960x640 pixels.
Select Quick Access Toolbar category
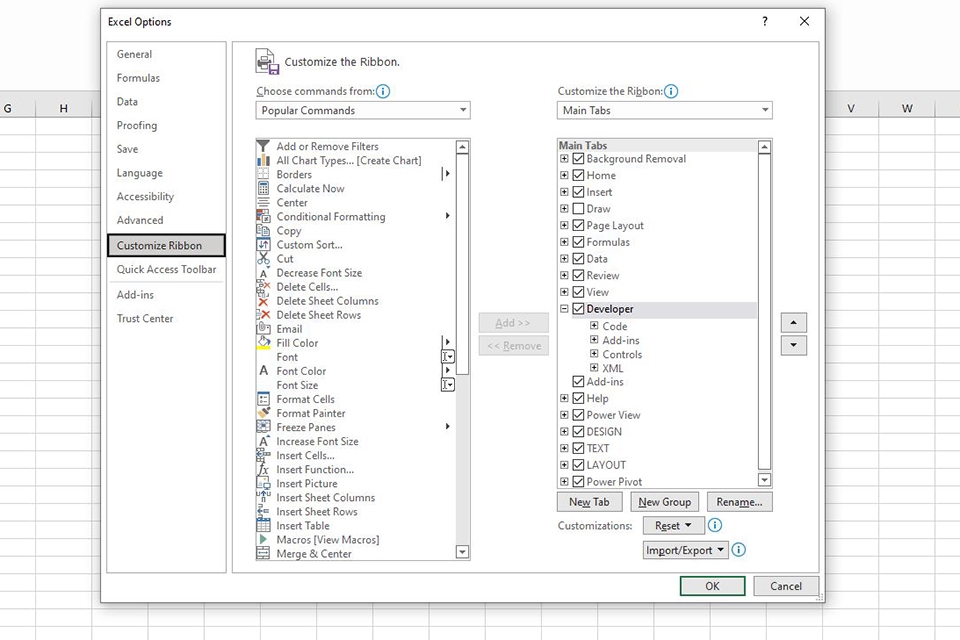[x=167, y=269]
